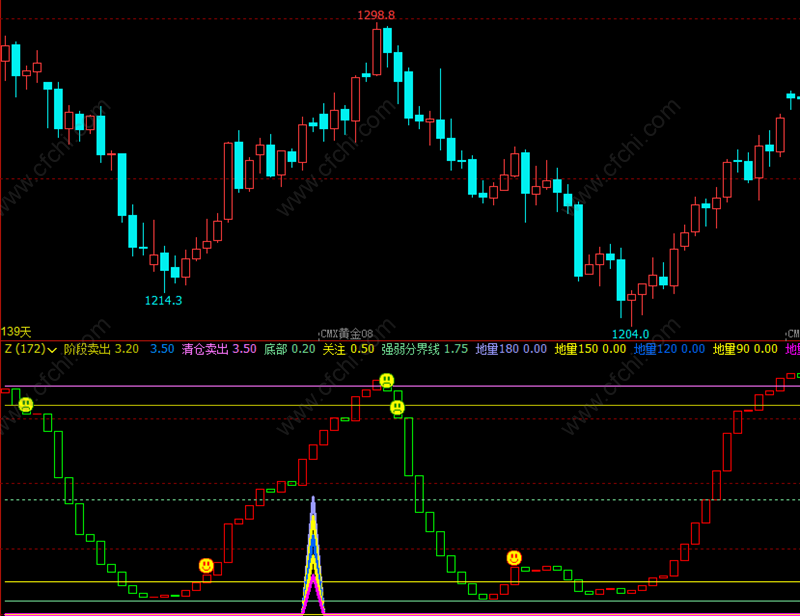Click the sad face on the magenta sell line

coord(387,380)
